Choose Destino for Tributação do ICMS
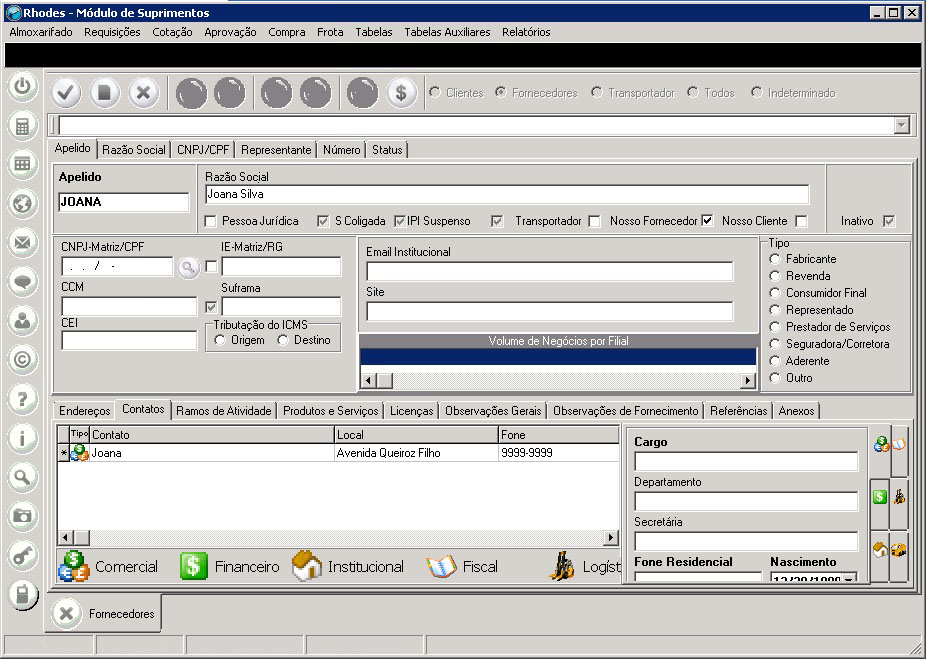This screenshot has width=926, height=659. coord(283,340)
